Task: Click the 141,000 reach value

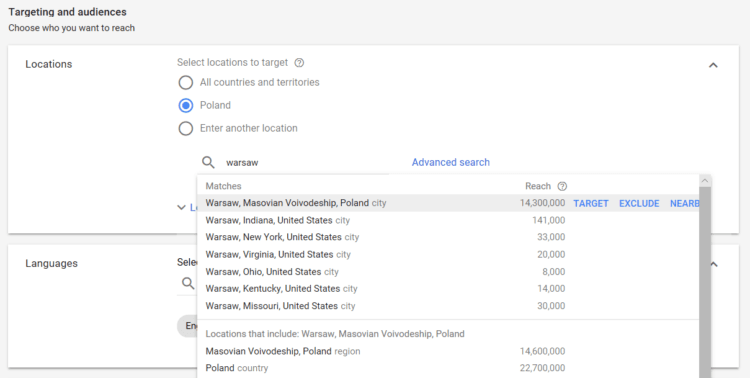Action: point(549,220)
